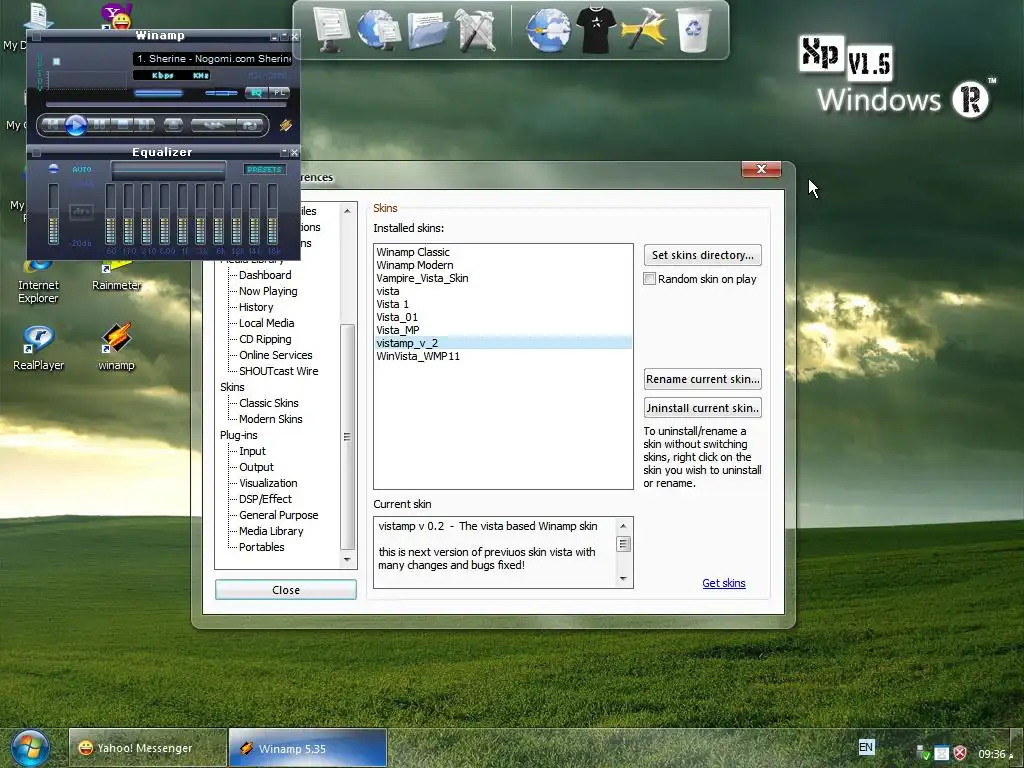Play the track in Winamp player
Image resolution: width=1024 pixels, height=768 pixels.
tap(76, 125)
